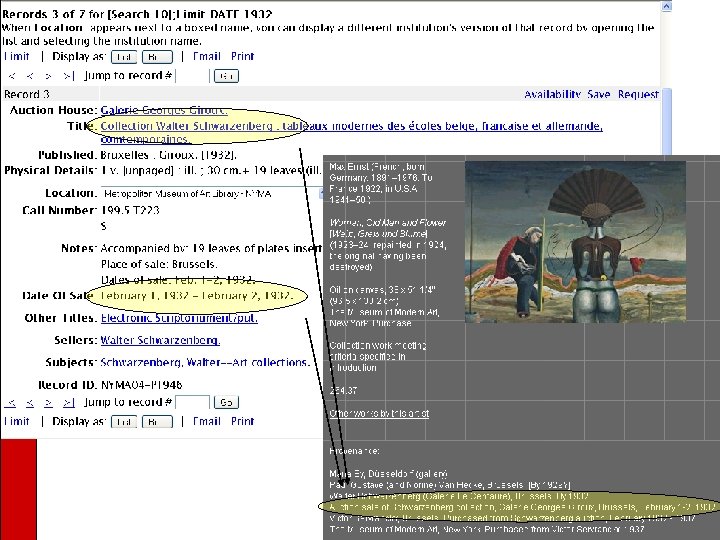
Task: Select the Record ID value NYMA04-P1946
Action: click(x=141, y=385)
